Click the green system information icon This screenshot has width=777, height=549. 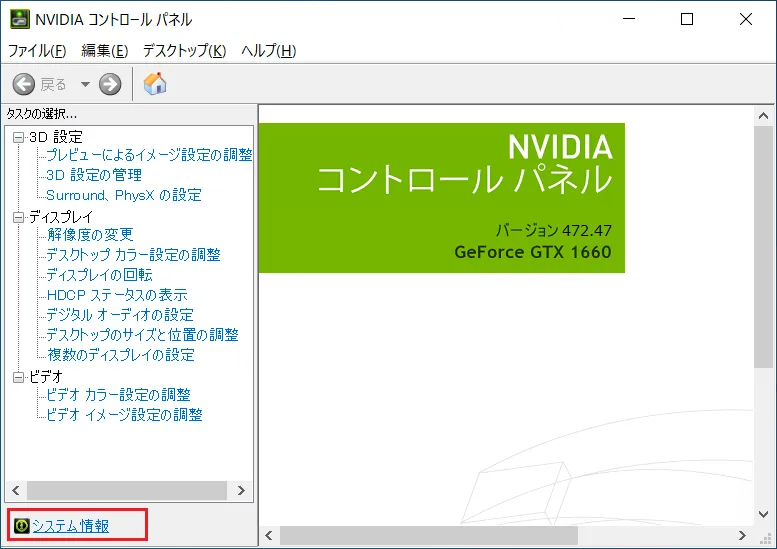21,525
